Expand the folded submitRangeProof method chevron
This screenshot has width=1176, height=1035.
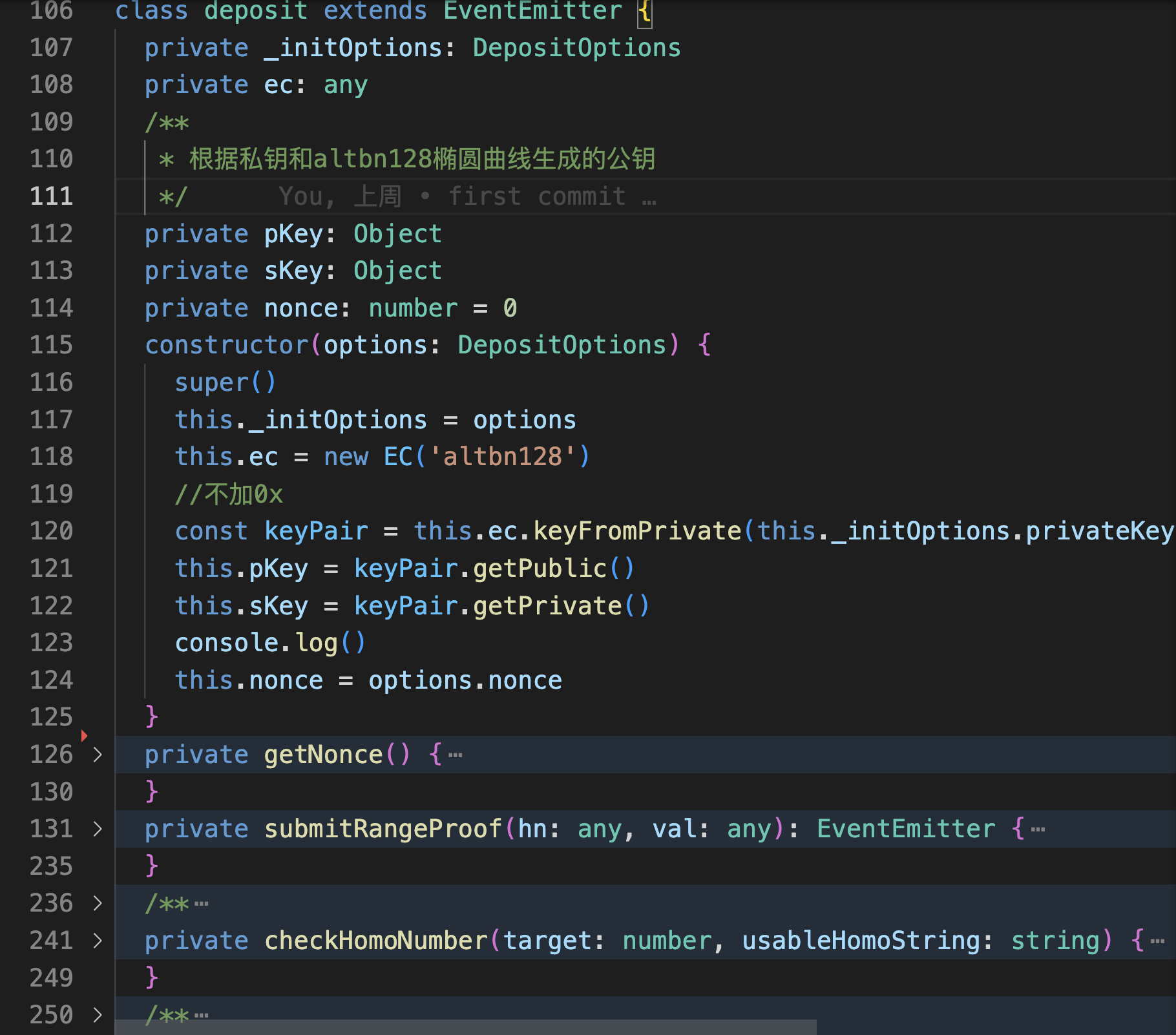pyautogui.click(x=98, y=829)
